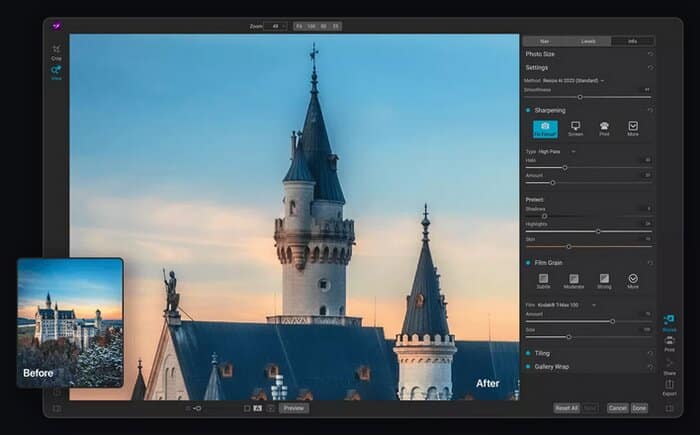The width and height of the screenshot is (700, 435).
Task: Set zoom to 100
Action: (x=312, y=26)
